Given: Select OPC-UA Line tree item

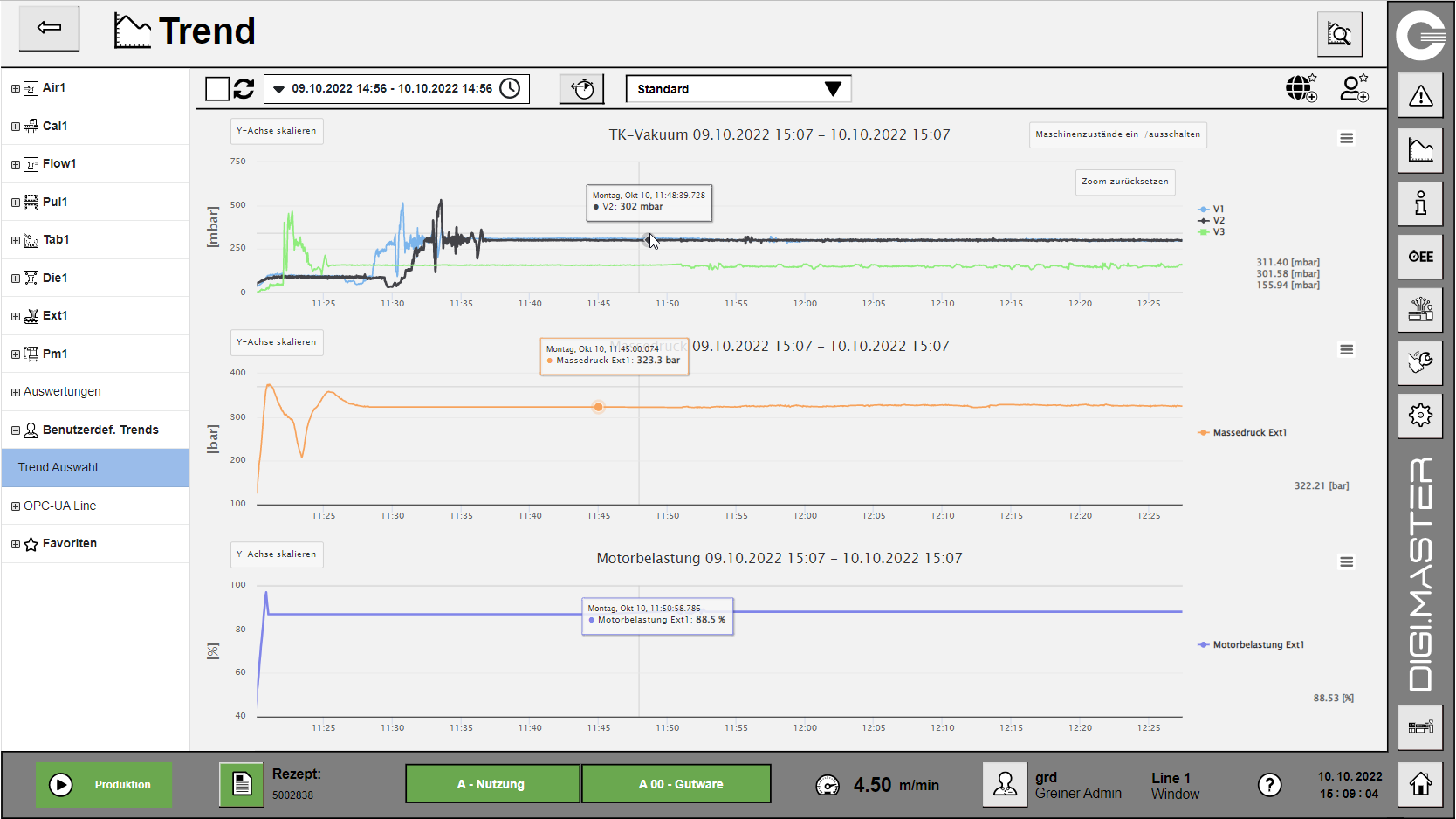Looking at the screenshot, I should [x=95, y=506].
